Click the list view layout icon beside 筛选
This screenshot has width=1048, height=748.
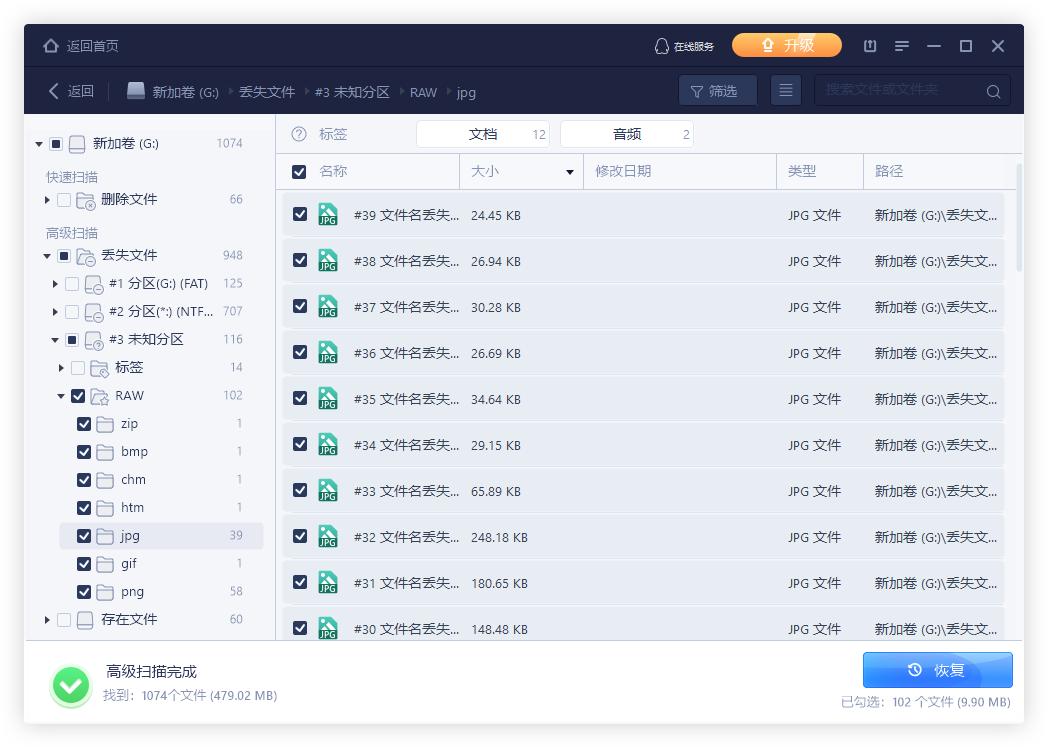click(786, 90)
